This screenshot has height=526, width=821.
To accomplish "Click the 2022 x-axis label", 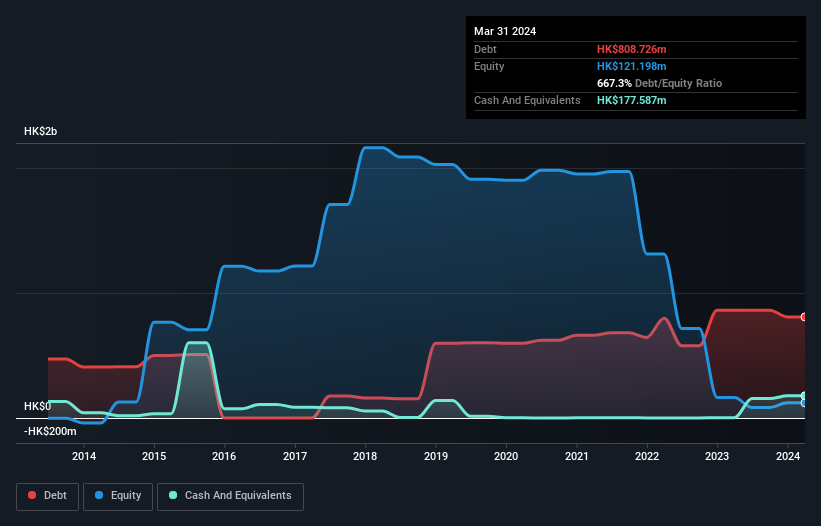I will click(647, 456).
